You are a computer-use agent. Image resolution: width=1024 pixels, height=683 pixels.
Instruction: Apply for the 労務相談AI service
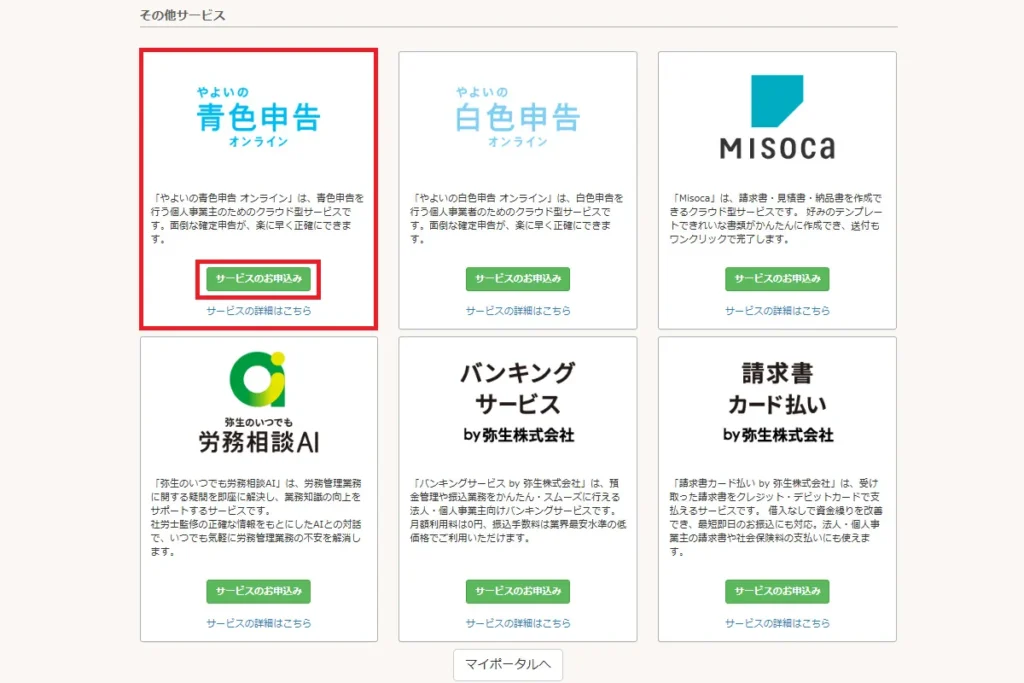(x=259, y=591)
